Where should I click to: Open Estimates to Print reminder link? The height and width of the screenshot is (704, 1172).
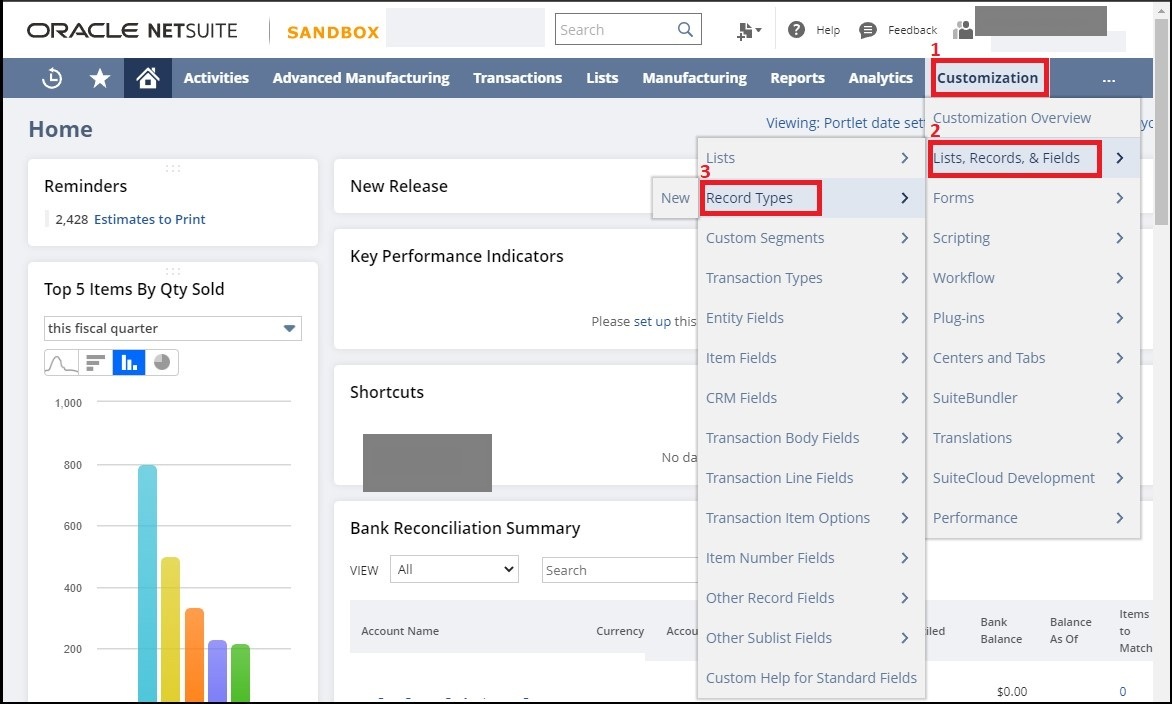point(149,219)
